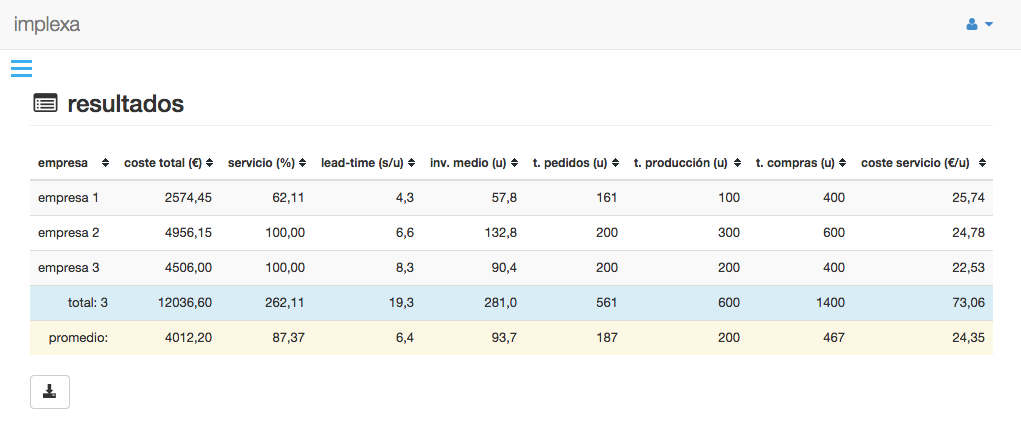
Task: Click the total: 3 summary row
Action: (x=511, y=303)
